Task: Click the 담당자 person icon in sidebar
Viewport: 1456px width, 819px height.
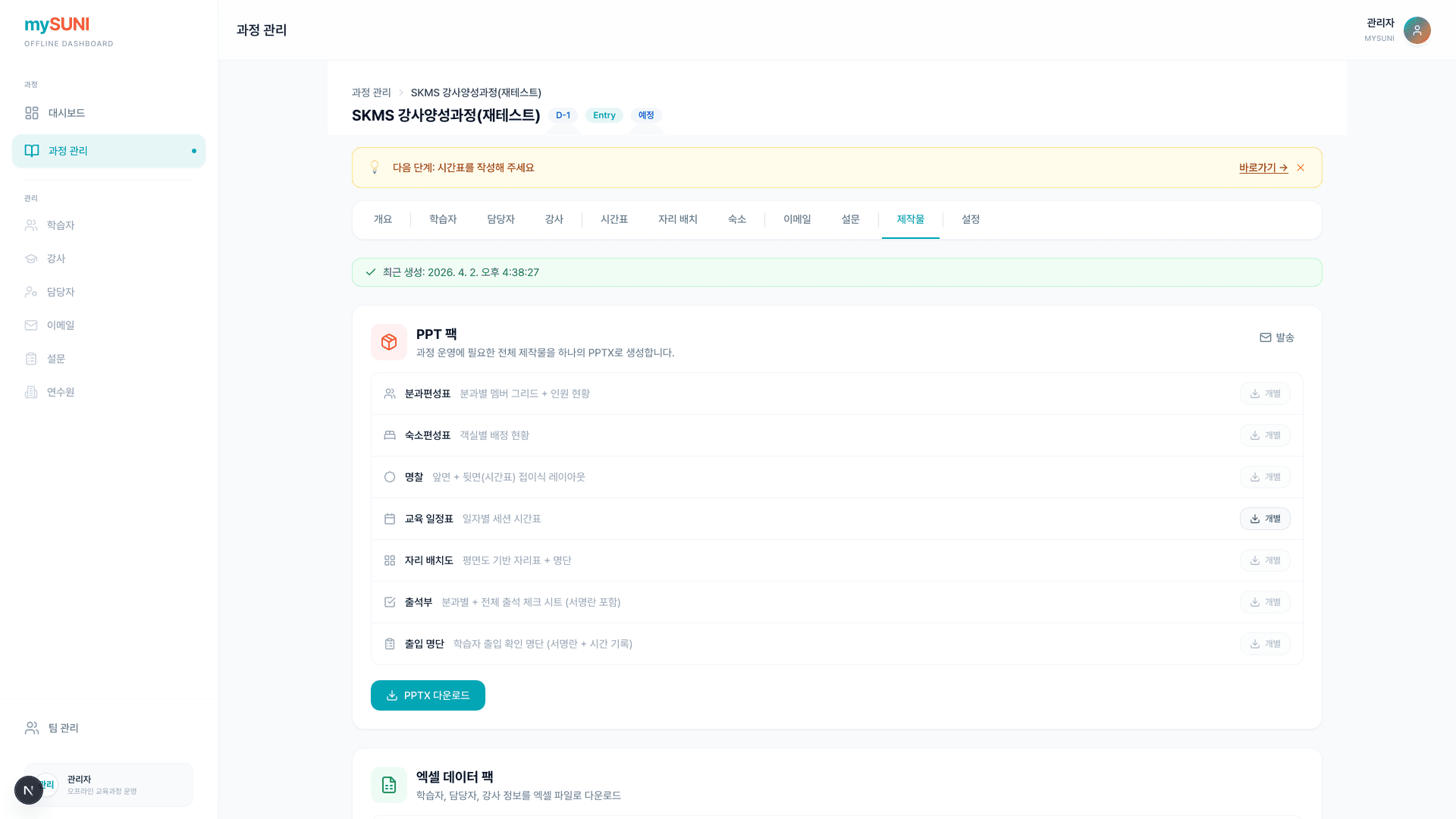Action: (31, 292)
